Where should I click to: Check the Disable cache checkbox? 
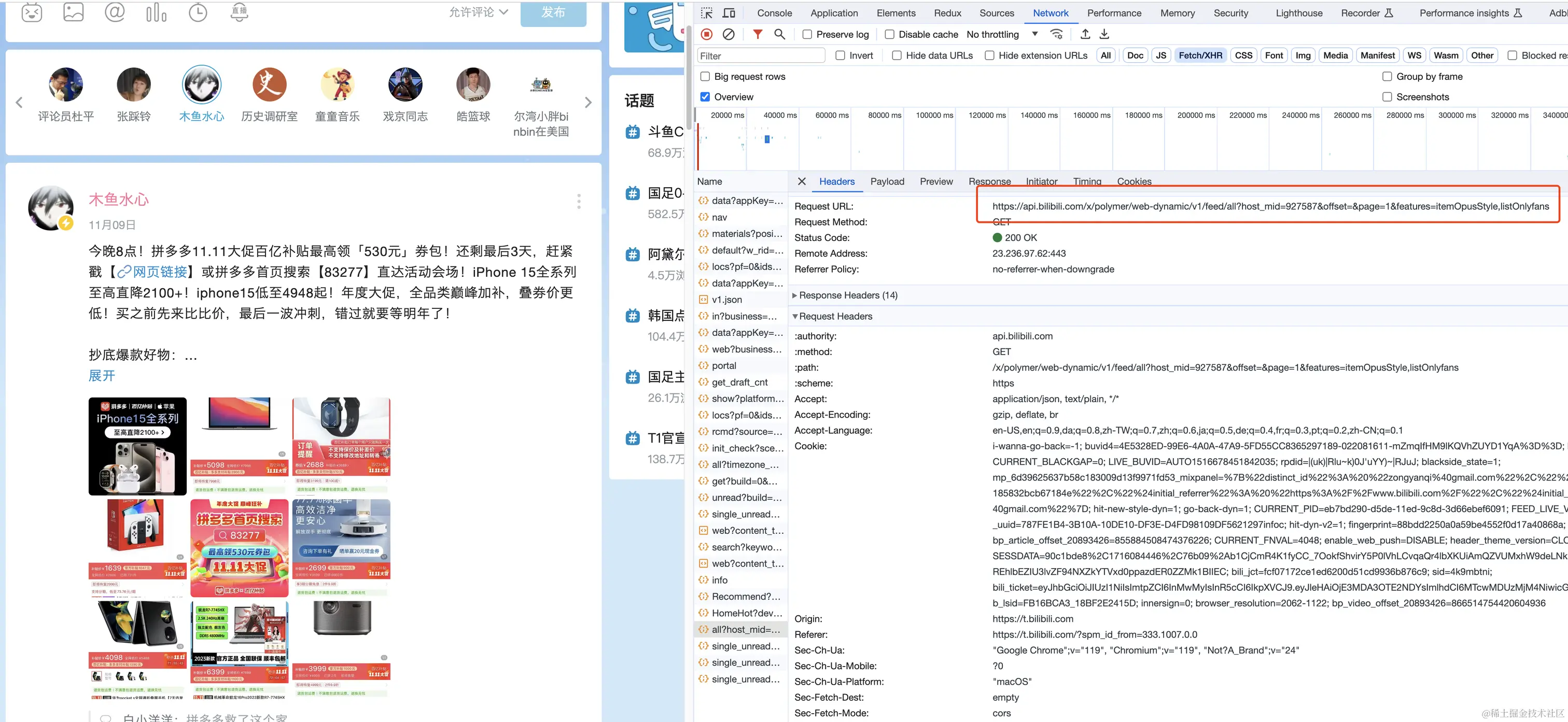(889, 35)
